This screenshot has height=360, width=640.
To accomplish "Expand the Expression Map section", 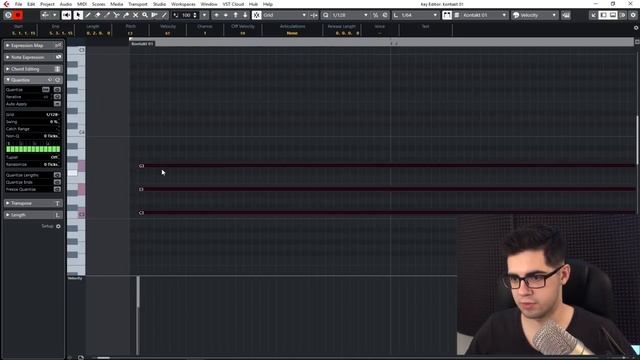I will (x=33, y=45).
